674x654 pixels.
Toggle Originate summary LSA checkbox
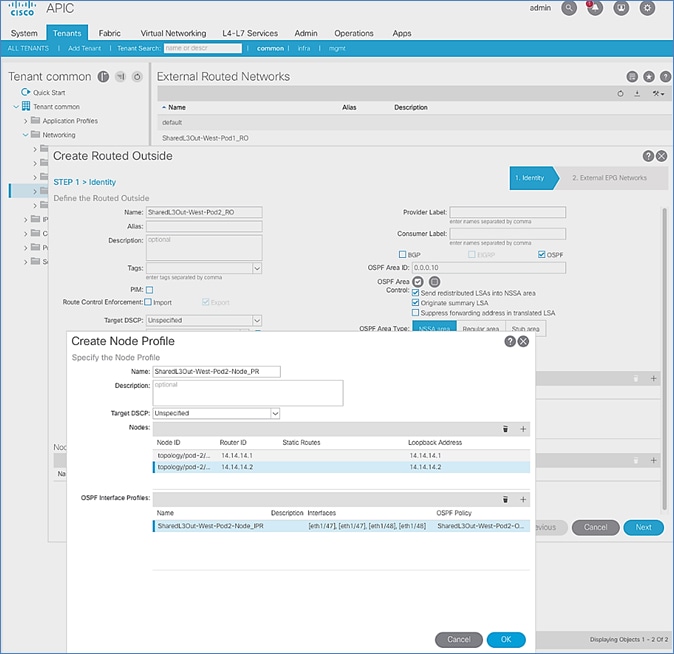pos(416,302)
